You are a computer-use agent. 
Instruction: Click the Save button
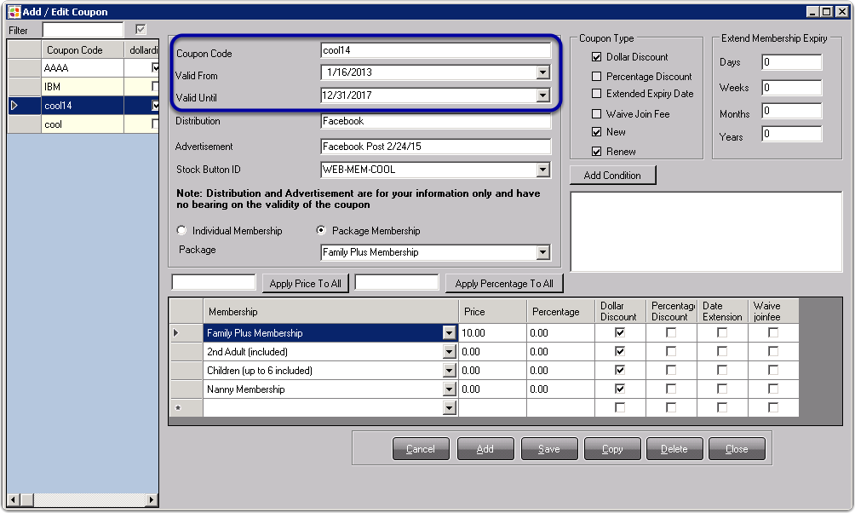[x=549, y=449]
